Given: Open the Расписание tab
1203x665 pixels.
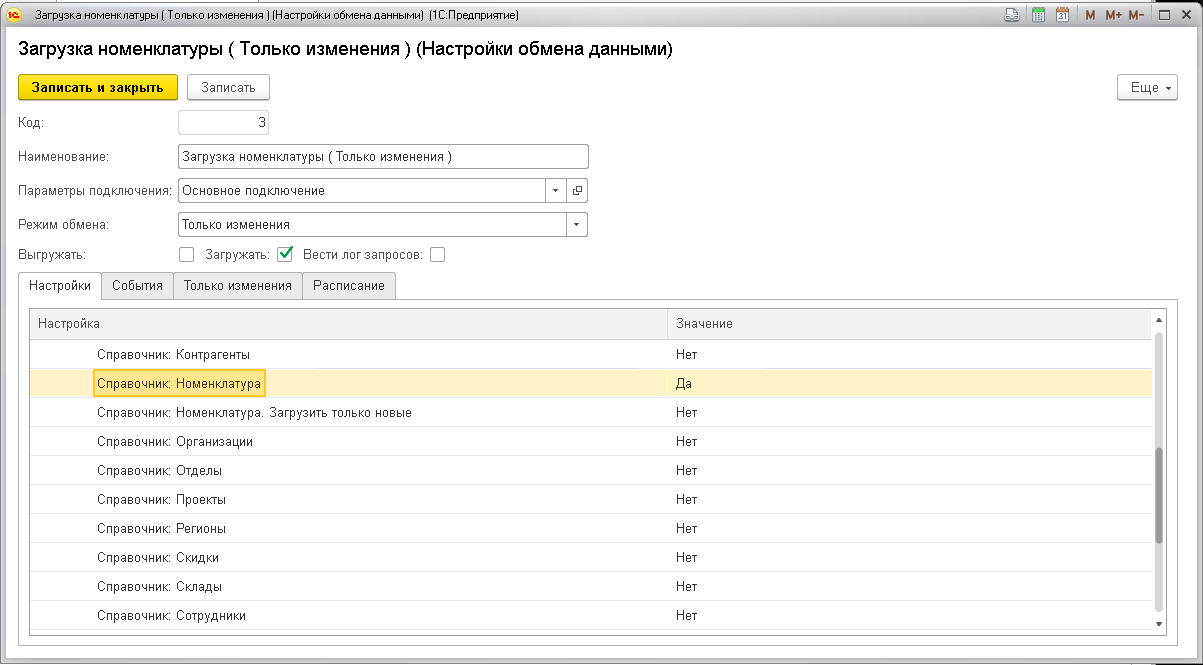Looking at the screenshot, I should pos(349,285).
